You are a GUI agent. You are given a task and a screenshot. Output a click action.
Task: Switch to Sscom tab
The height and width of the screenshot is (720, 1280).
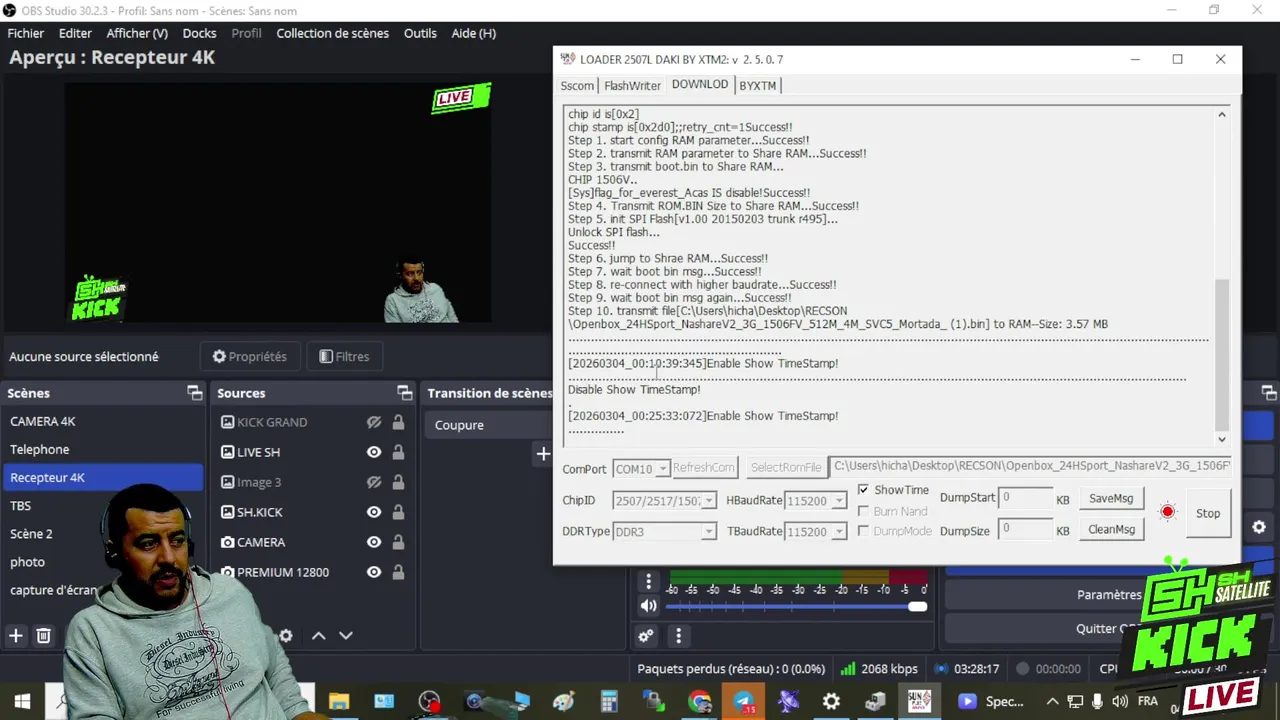click(577, 86)
